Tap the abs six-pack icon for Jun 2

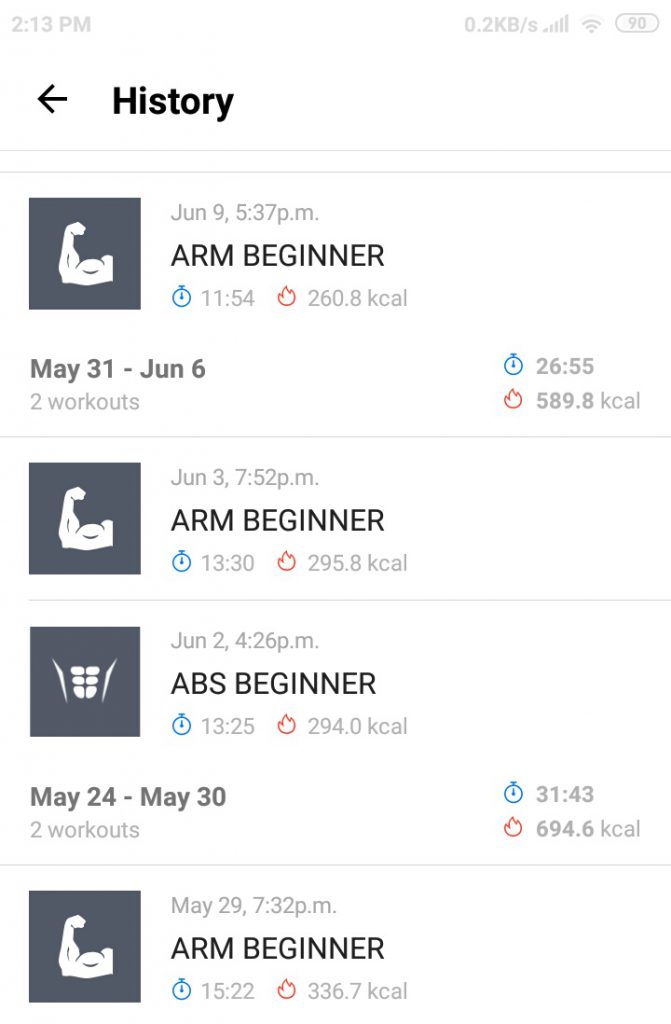click(x=85, y=682)
